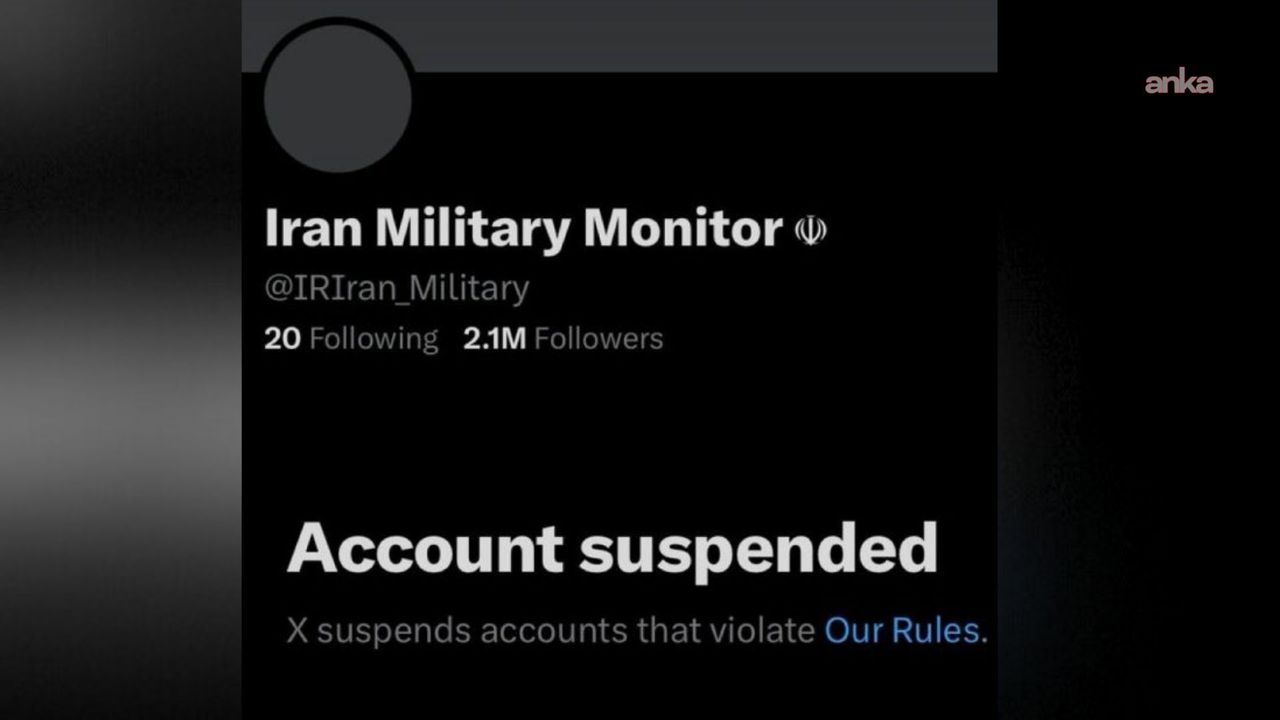
Task: Click the empty profile avatar circle
Action: pyautogui.click(x=338, y=100)
